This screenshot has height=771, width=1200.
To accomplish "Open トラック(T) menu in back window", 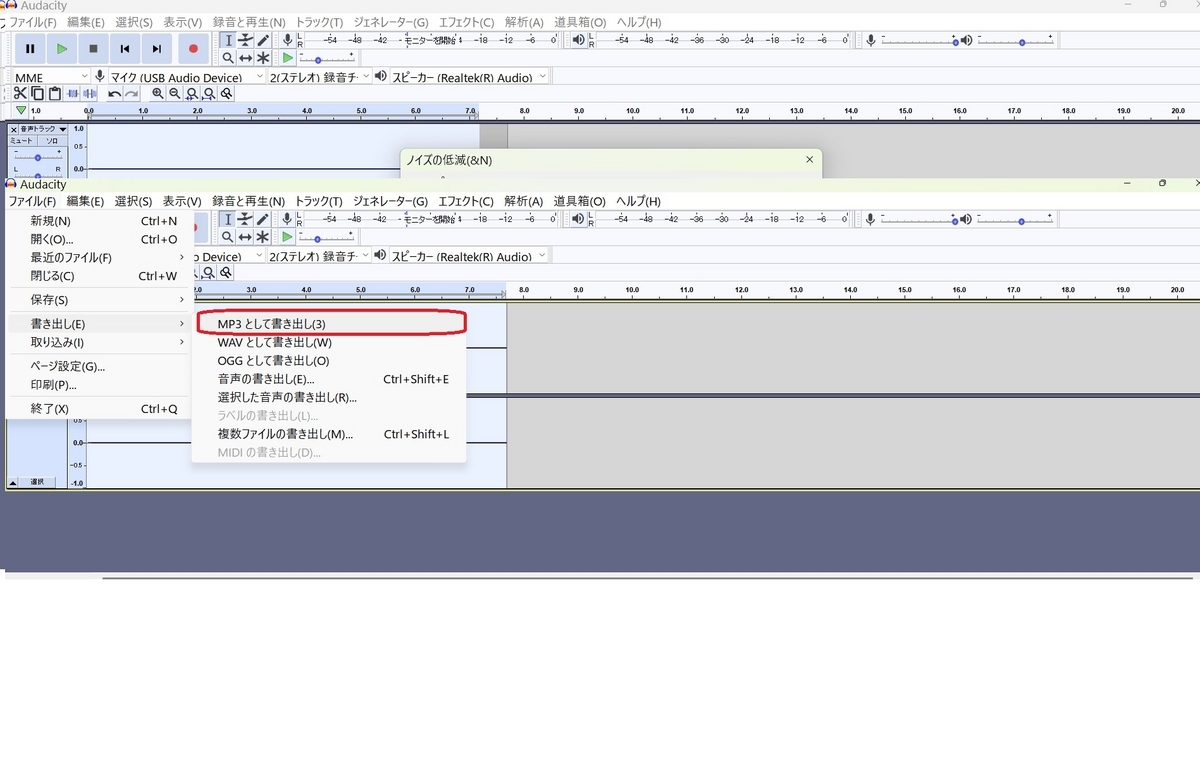I will click(x=319, y=22).
